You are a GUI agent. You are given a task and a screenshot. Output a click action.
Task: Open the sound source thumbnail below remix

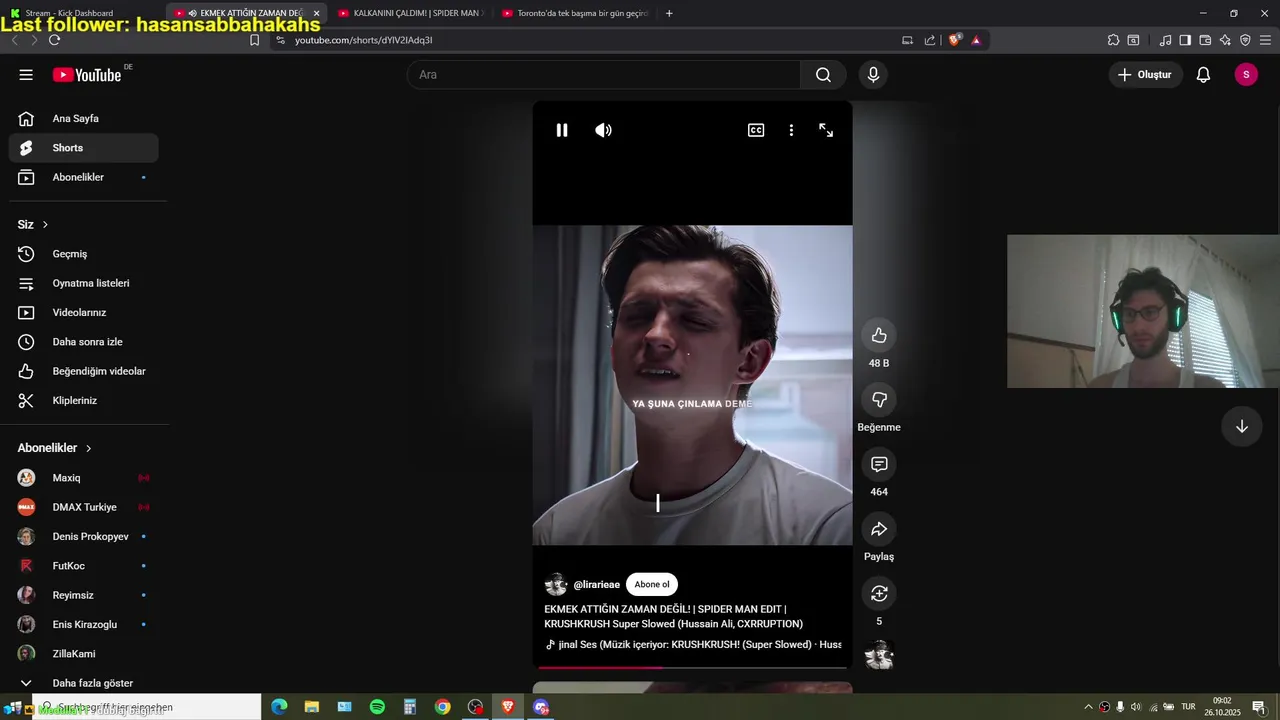point(879,655)
